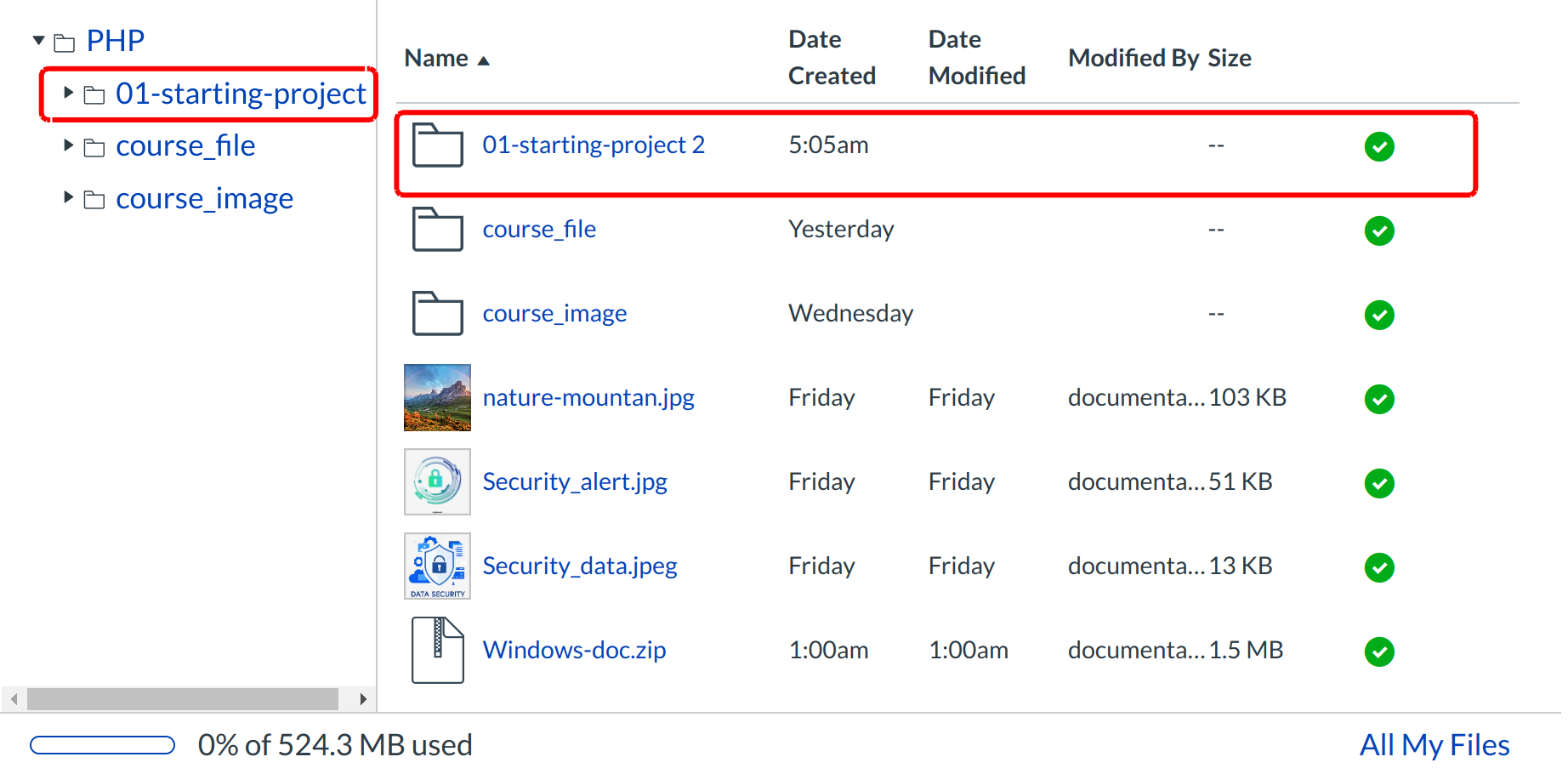
Task: Click the storage usage progress bar
Action: 102,745
